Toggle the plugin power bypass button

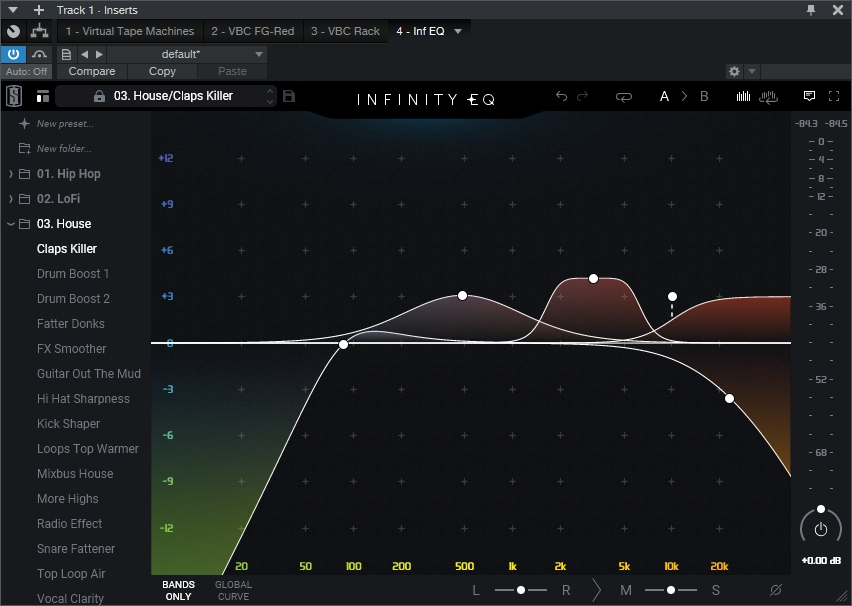pyautogui.click(x=14, y=54)
